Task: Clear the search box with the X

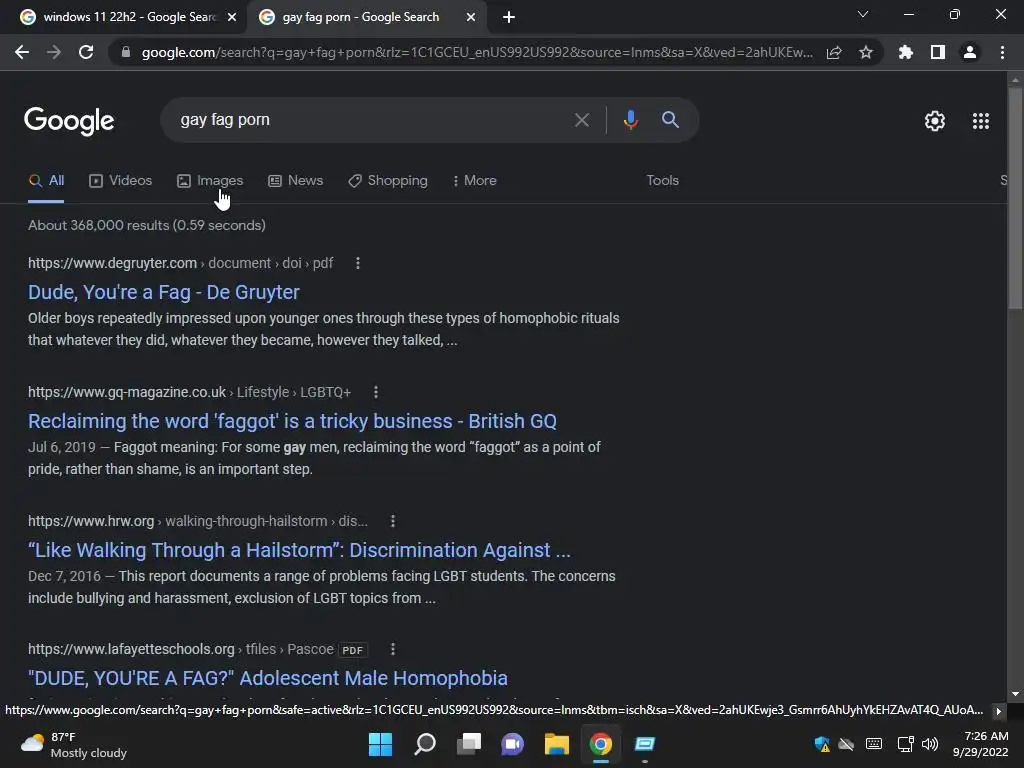Action: pyautogui.click(x=581, y=120)
